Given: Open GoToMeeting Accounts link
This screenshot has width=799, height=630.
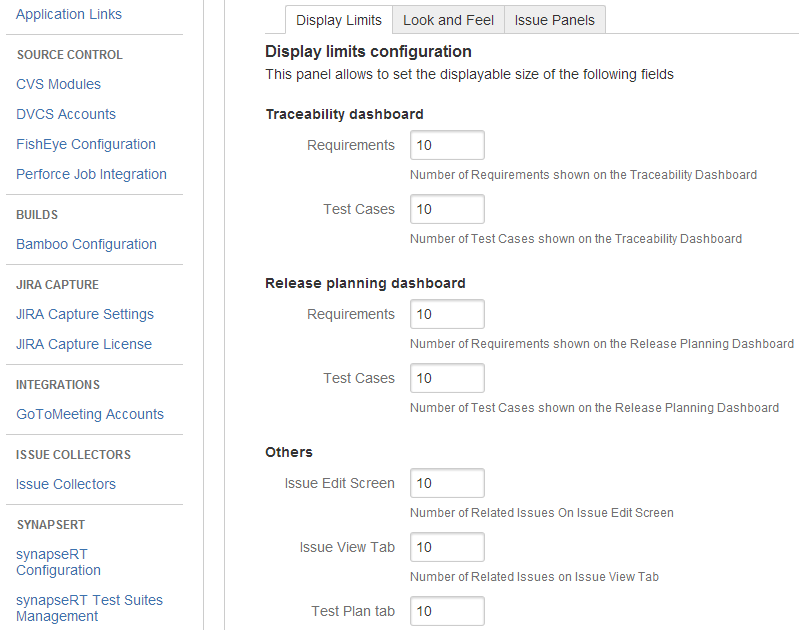Looking at the screenshot, I should 90,414.
